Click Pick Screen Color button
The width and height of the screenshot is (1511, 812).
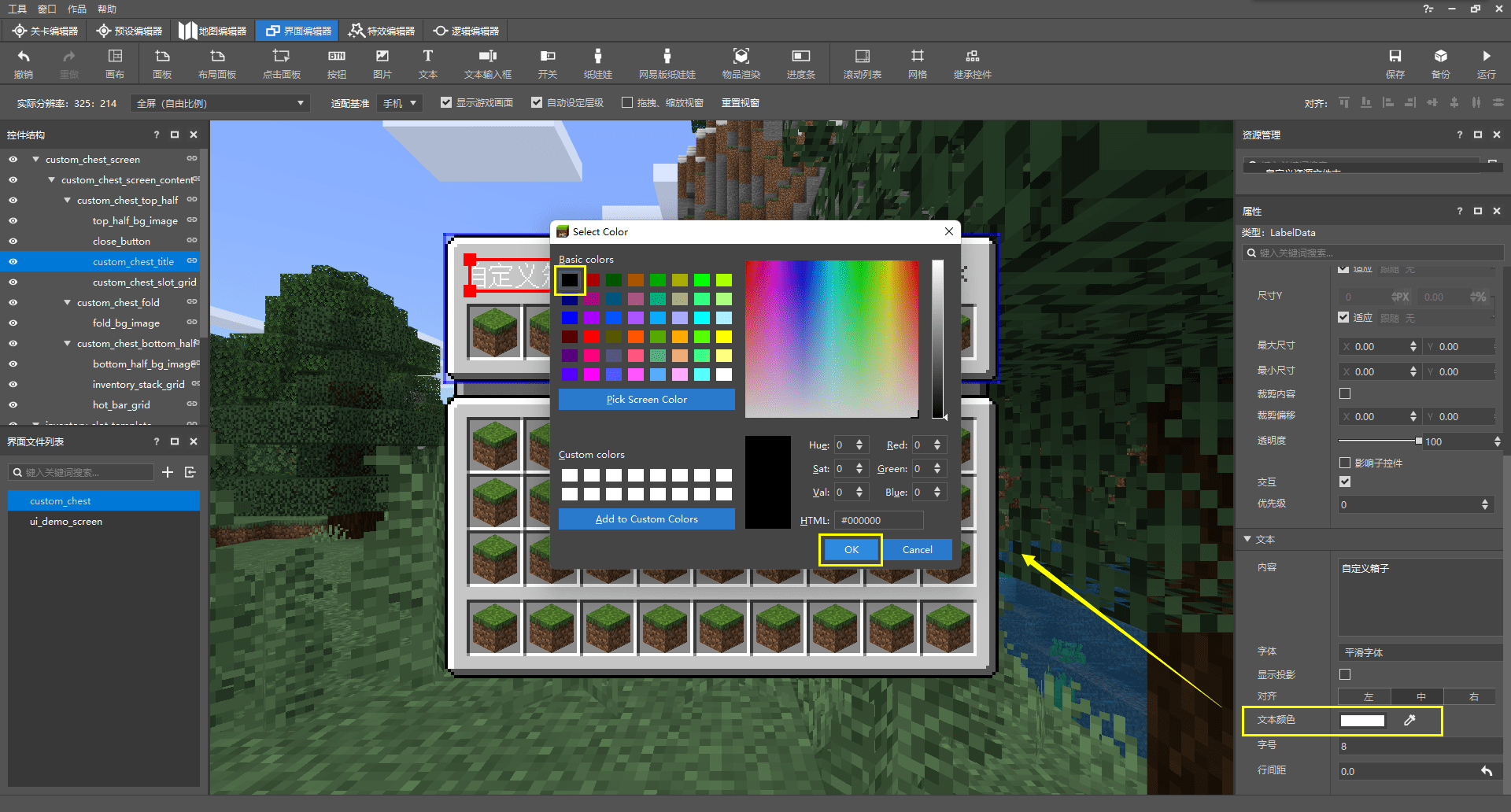tap(647, 400)
